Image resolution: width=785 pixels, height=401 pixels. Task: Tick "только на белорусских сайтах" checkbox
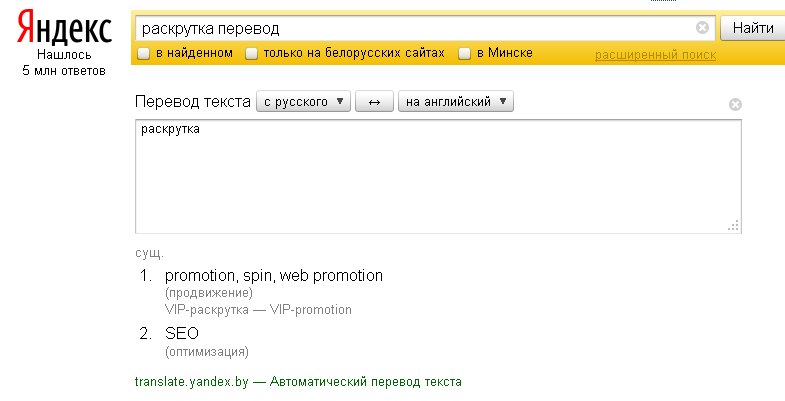(x=252, y=53)
